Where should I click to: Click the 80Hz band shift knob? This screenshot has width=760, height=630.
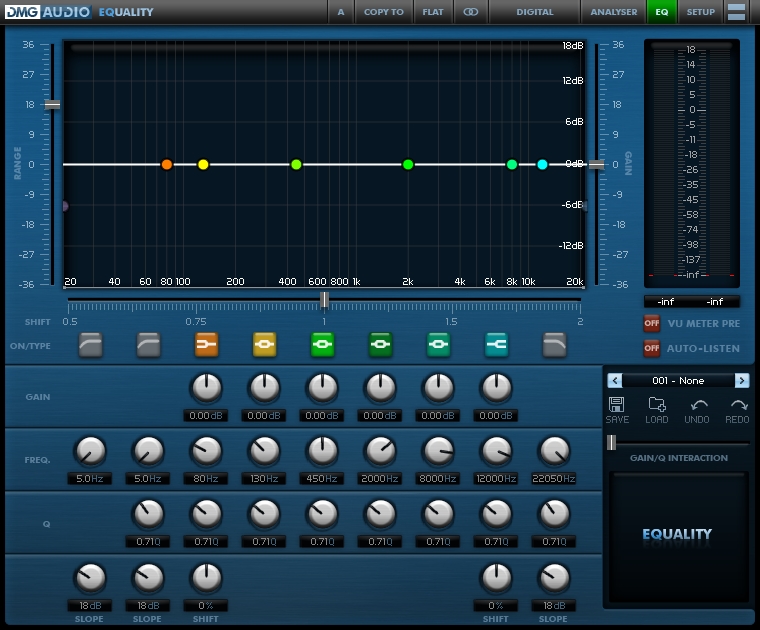[206, 578]
